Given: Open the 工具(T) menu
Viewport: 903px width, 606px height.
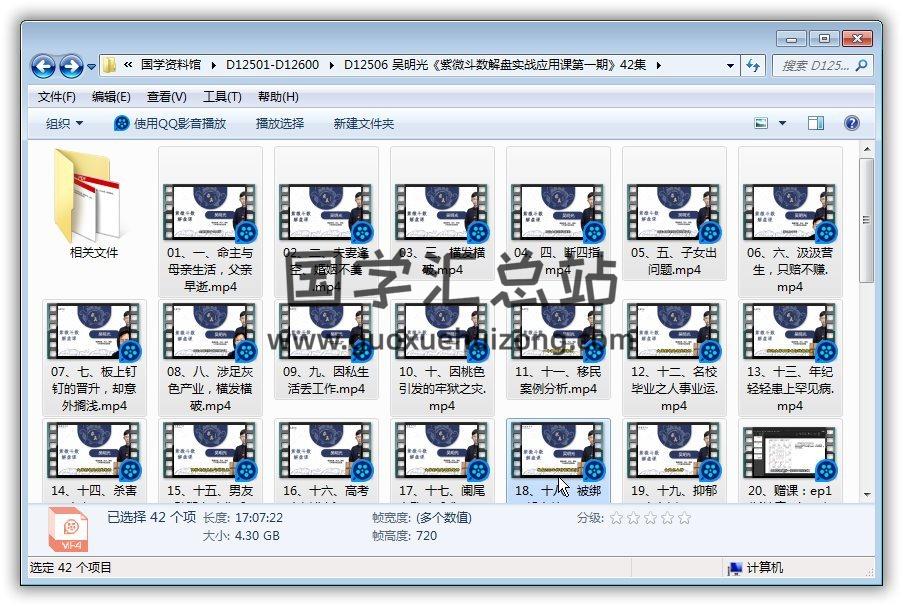Looking at the screenshot, I should tap(222, 97).
